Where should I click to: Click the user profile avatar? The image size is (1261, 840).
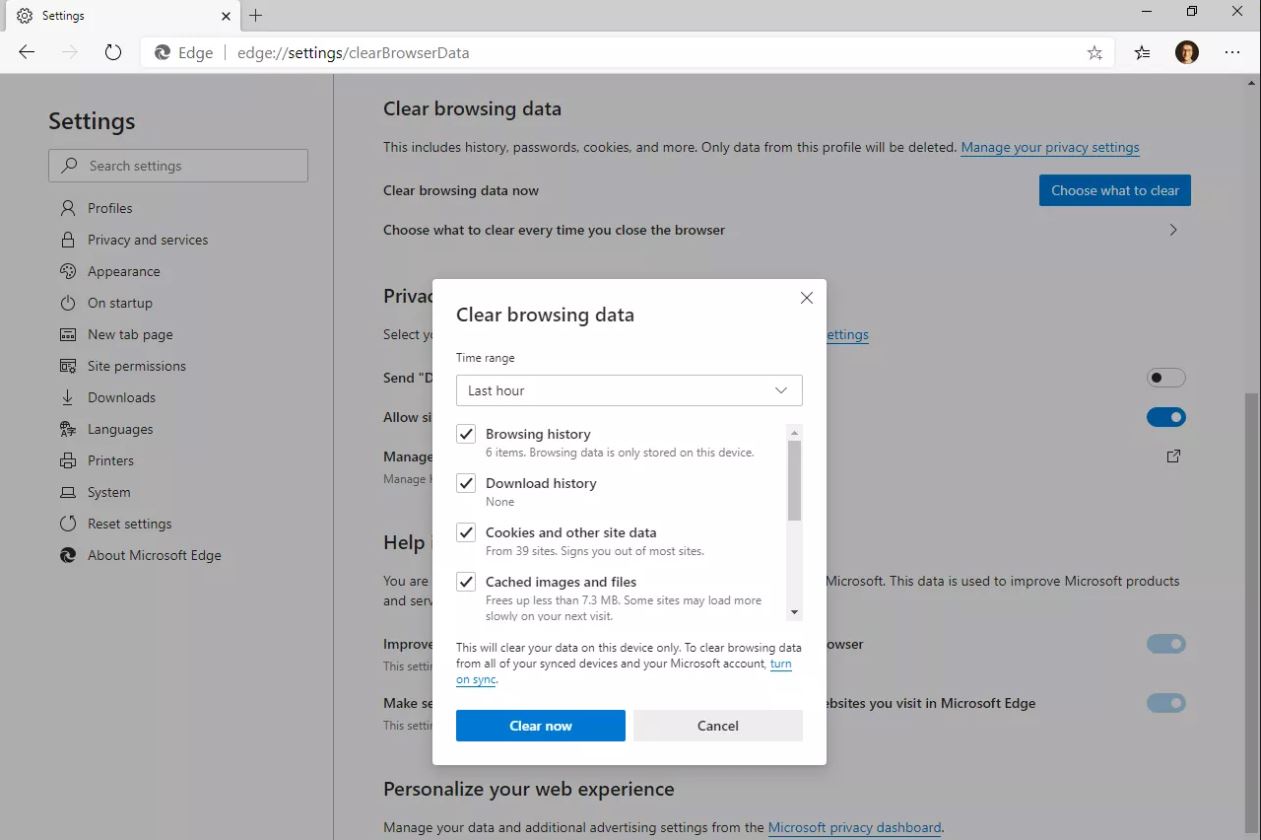[x=1186, y=53]
